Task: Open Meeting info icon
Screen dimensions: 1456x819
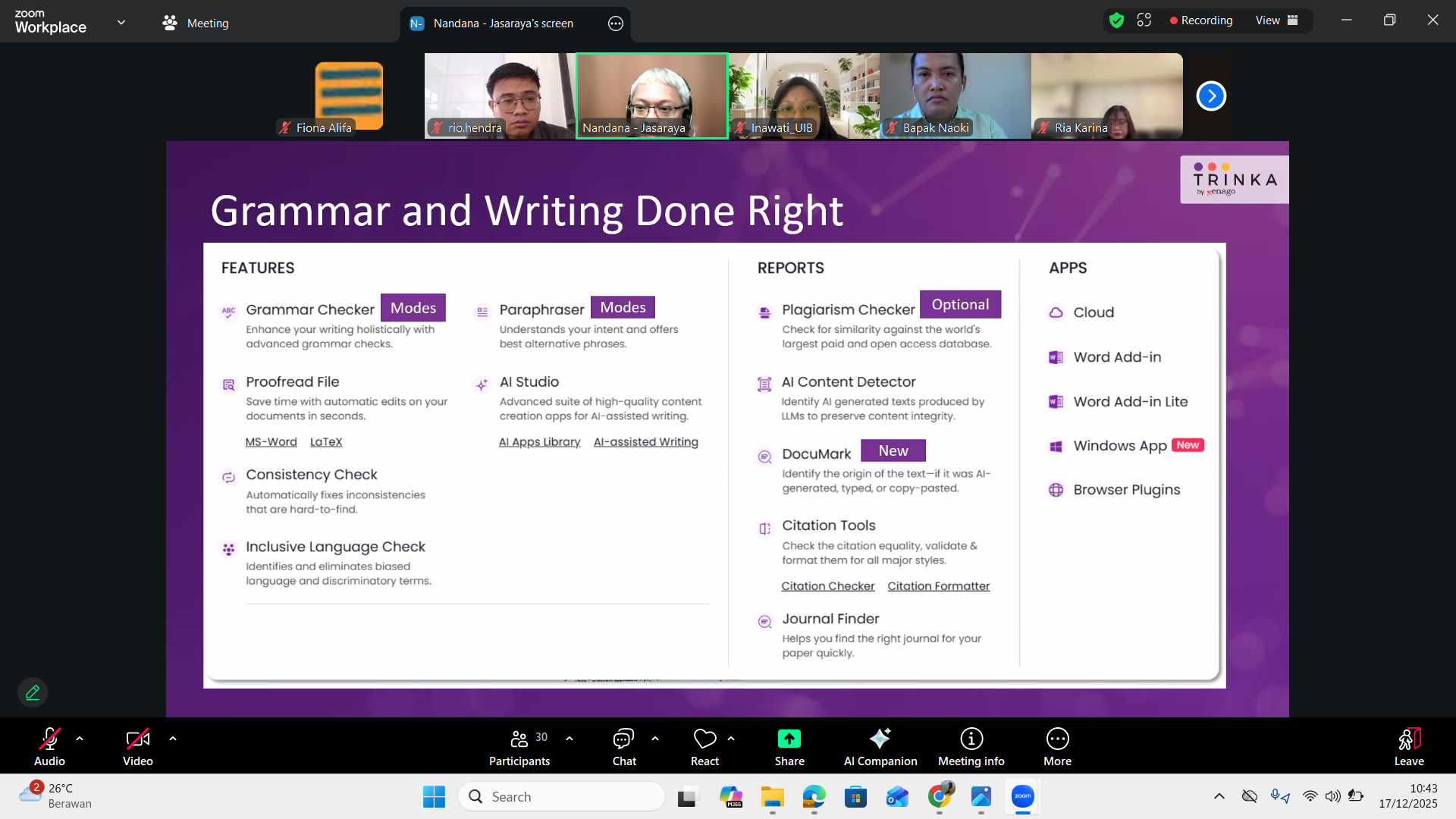Action: [x=971, y=739]
